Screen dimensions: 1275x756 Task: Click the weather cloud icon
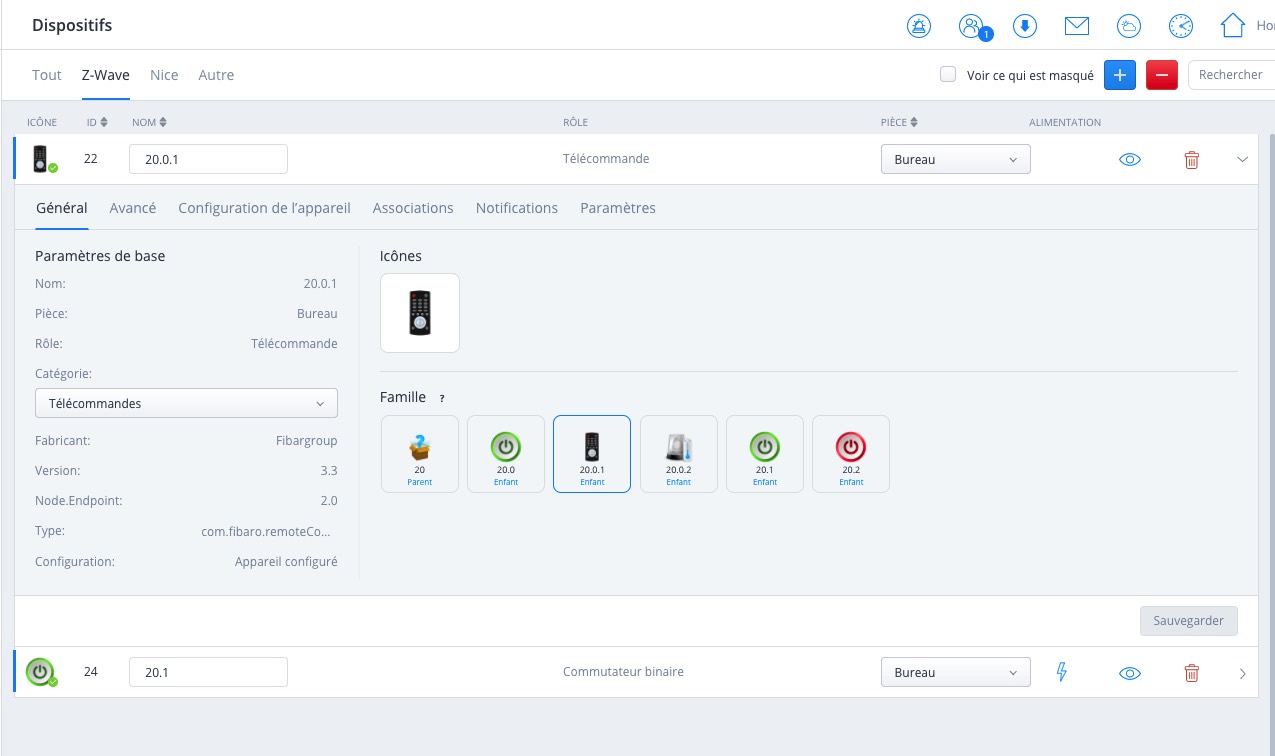1129,26
